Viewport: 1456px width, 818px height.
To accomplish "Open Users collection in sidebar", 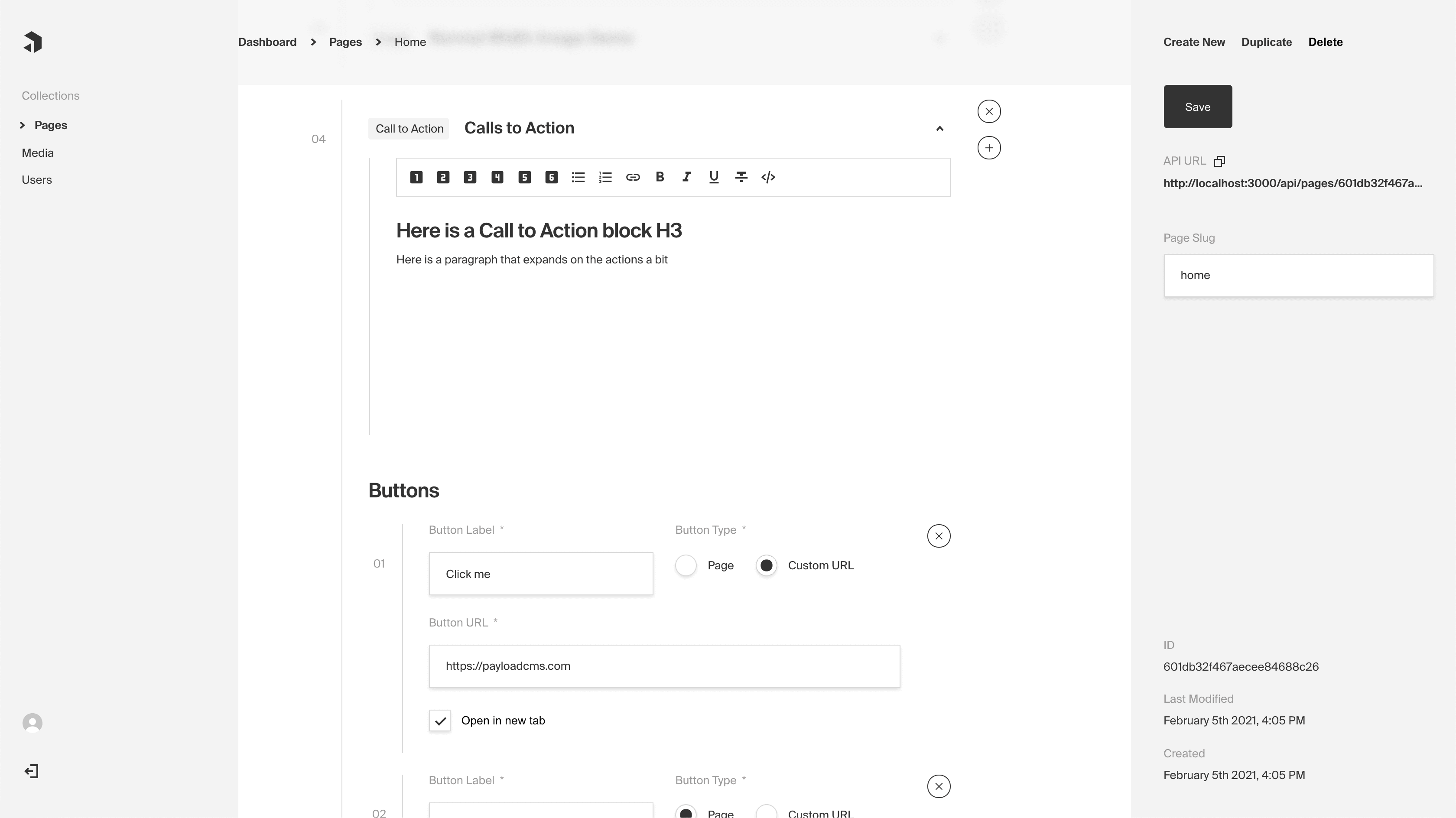I will 37,180.
